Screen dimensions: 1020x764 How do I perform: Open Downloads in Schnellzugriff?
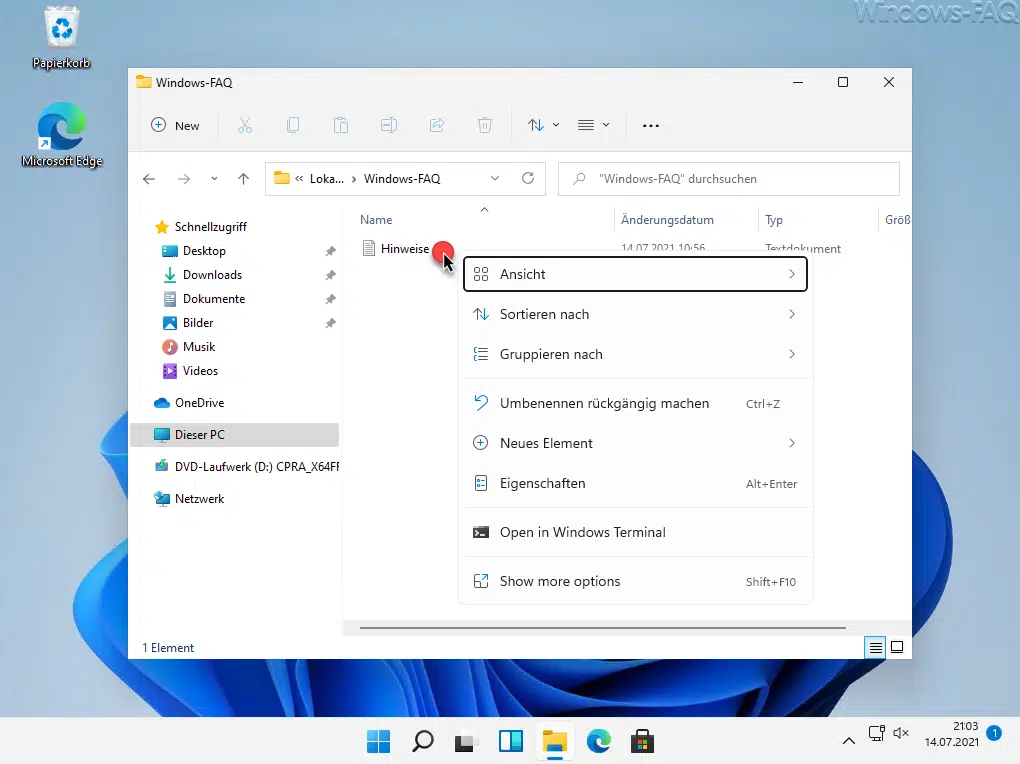point(212,275)
